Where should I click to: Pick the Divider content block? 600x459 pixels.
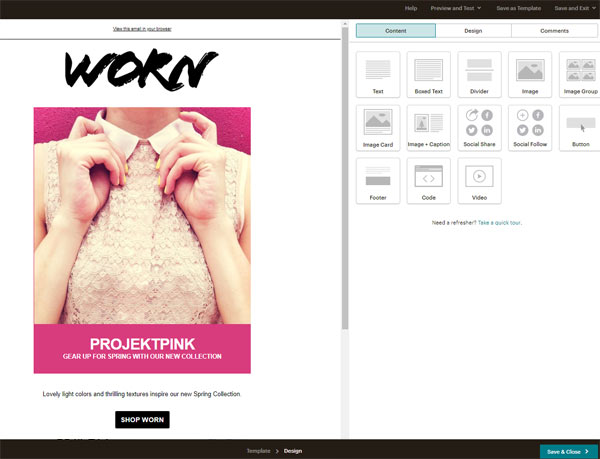(479, 74)
